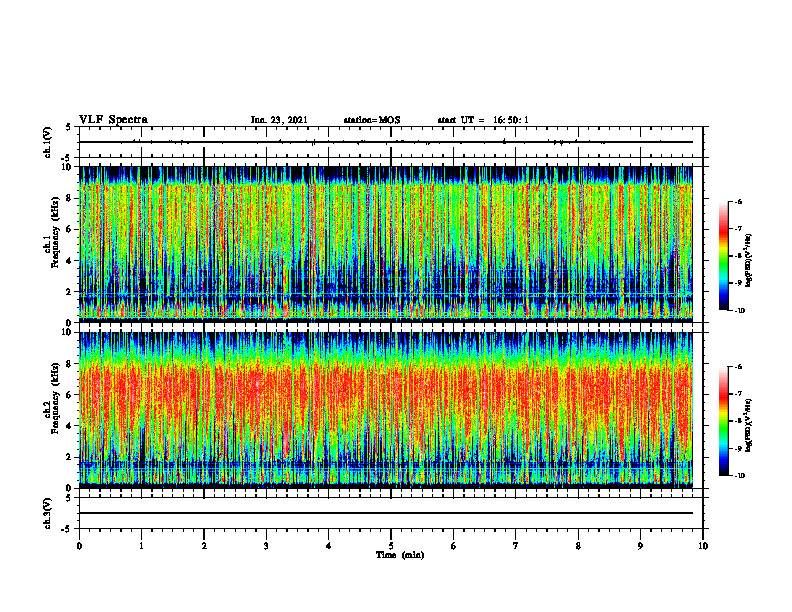Viewport: 792px width, 612px height.
Task: Click inside the ch.1 spectrogram panel
Action: pyautogui.click(x=386, y=244)
